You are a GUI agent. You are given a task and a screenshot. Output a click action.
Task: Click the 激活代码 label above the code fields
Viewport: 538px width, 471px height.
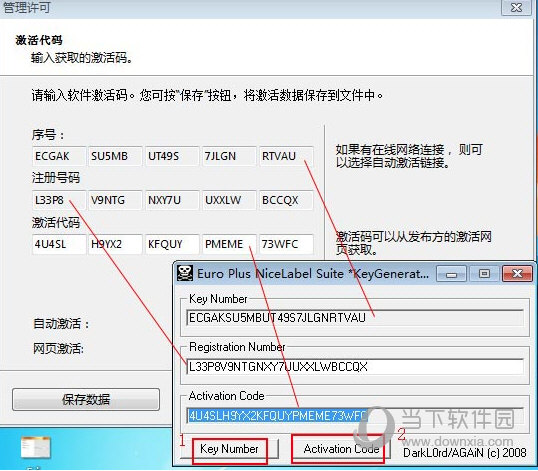coord(56,223)
